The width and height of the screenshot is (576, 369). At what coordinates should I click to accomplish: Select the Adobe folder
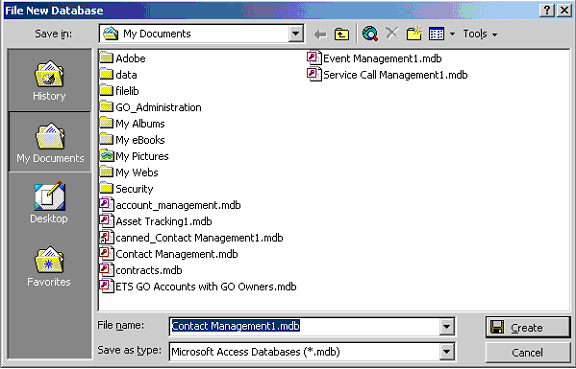pyautogui.click(x=123, y=58)
